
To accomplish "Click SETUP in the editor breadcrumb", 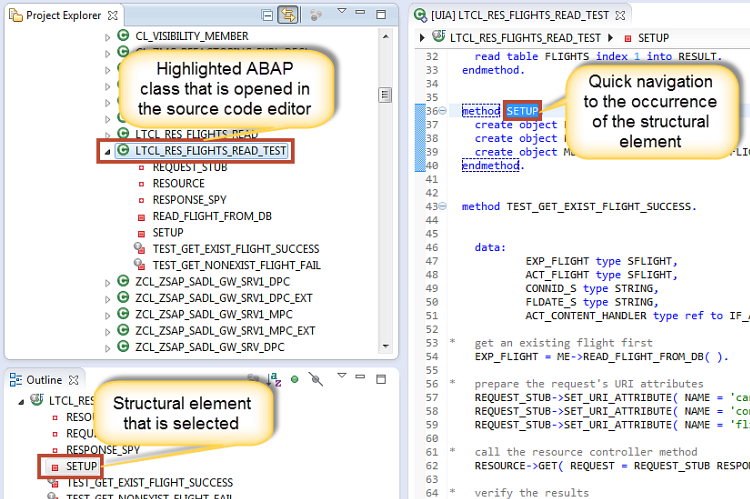I will (x=653, y=38).
